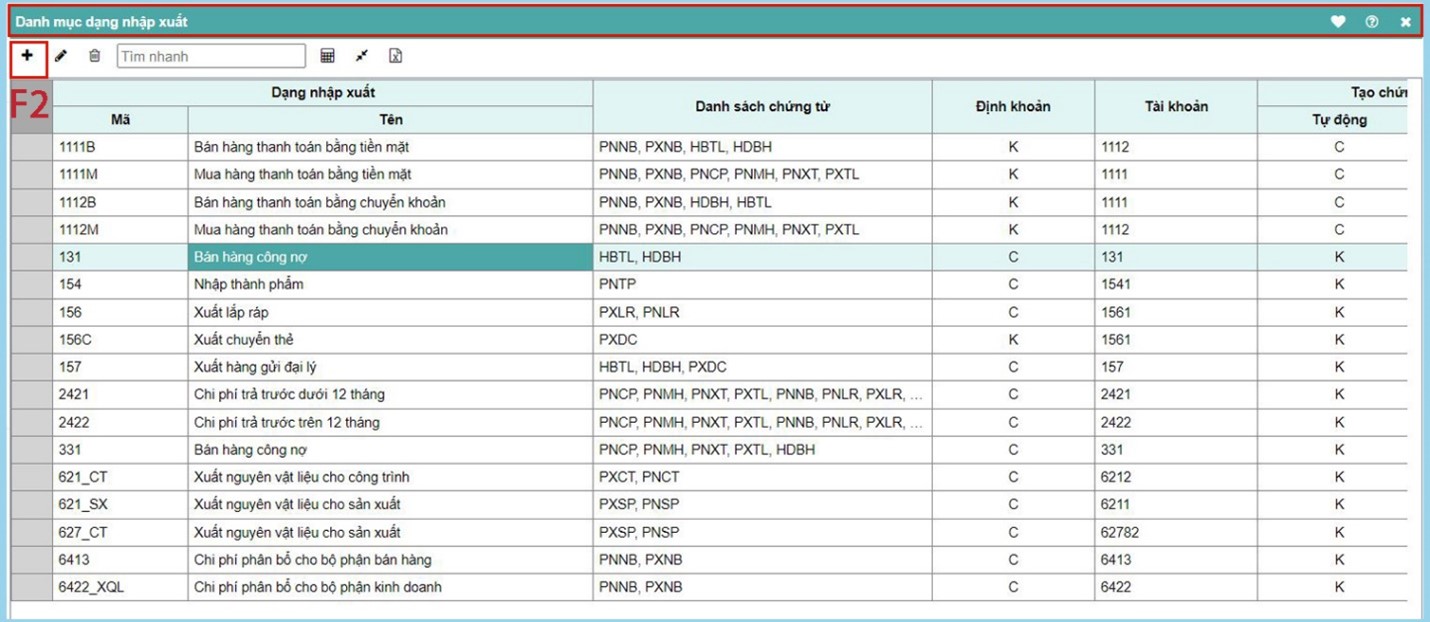
Task: Click the trash can delete icon
Action: [94, 56]
